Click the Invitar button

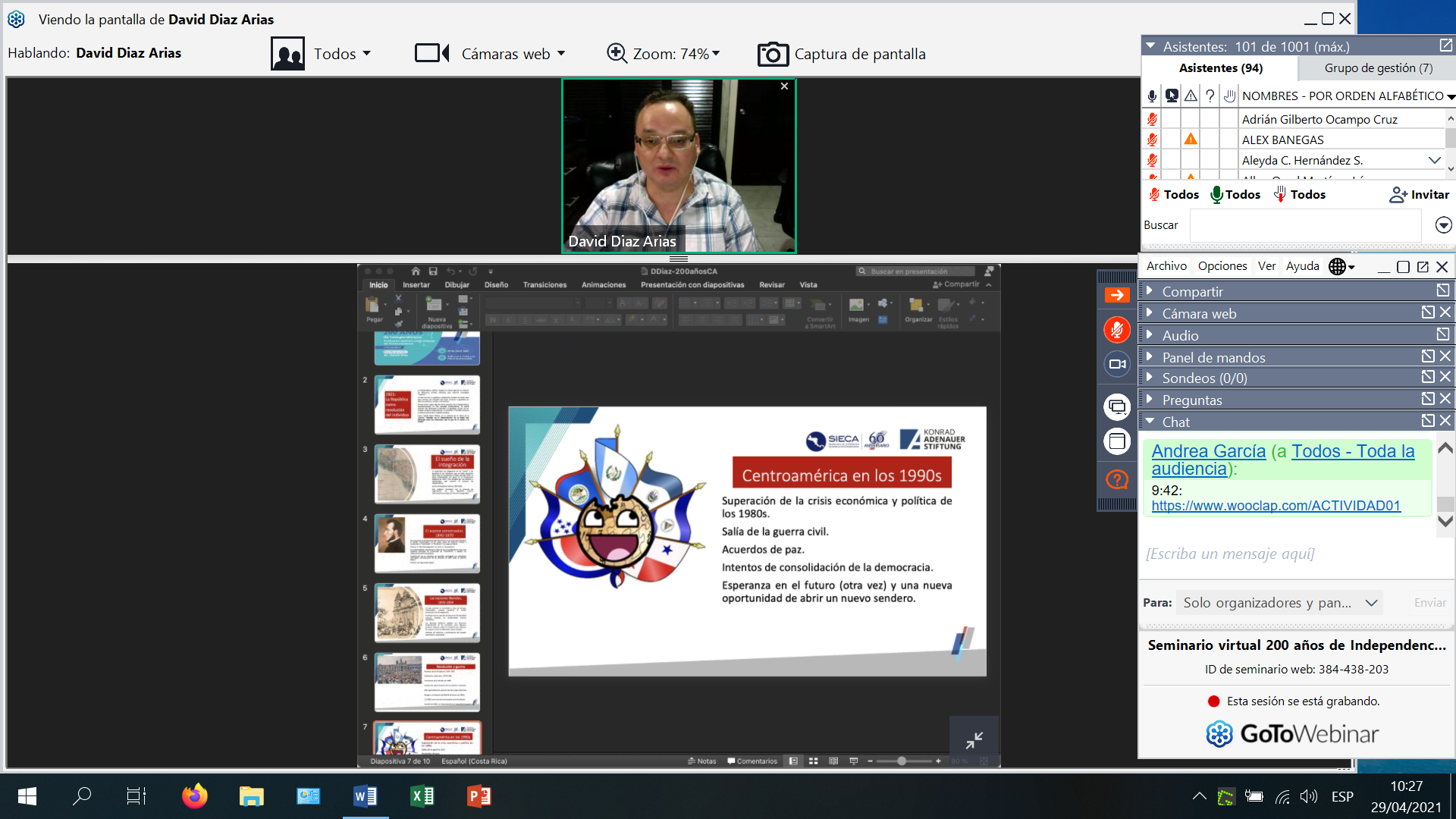pyautogui.click(x=1419, y=195)
